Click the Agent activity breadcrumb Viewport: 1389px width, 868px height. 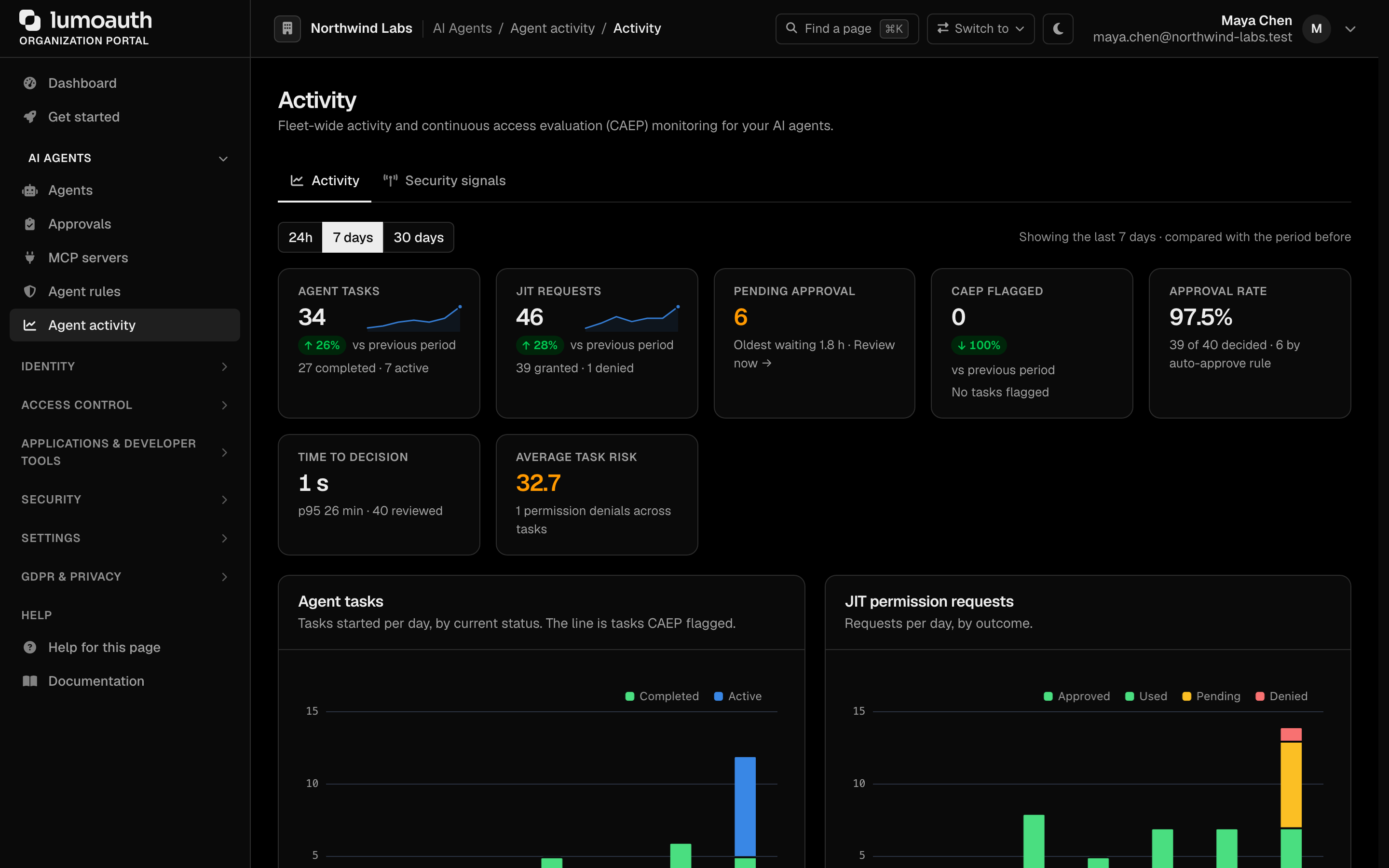click(552, 28)
